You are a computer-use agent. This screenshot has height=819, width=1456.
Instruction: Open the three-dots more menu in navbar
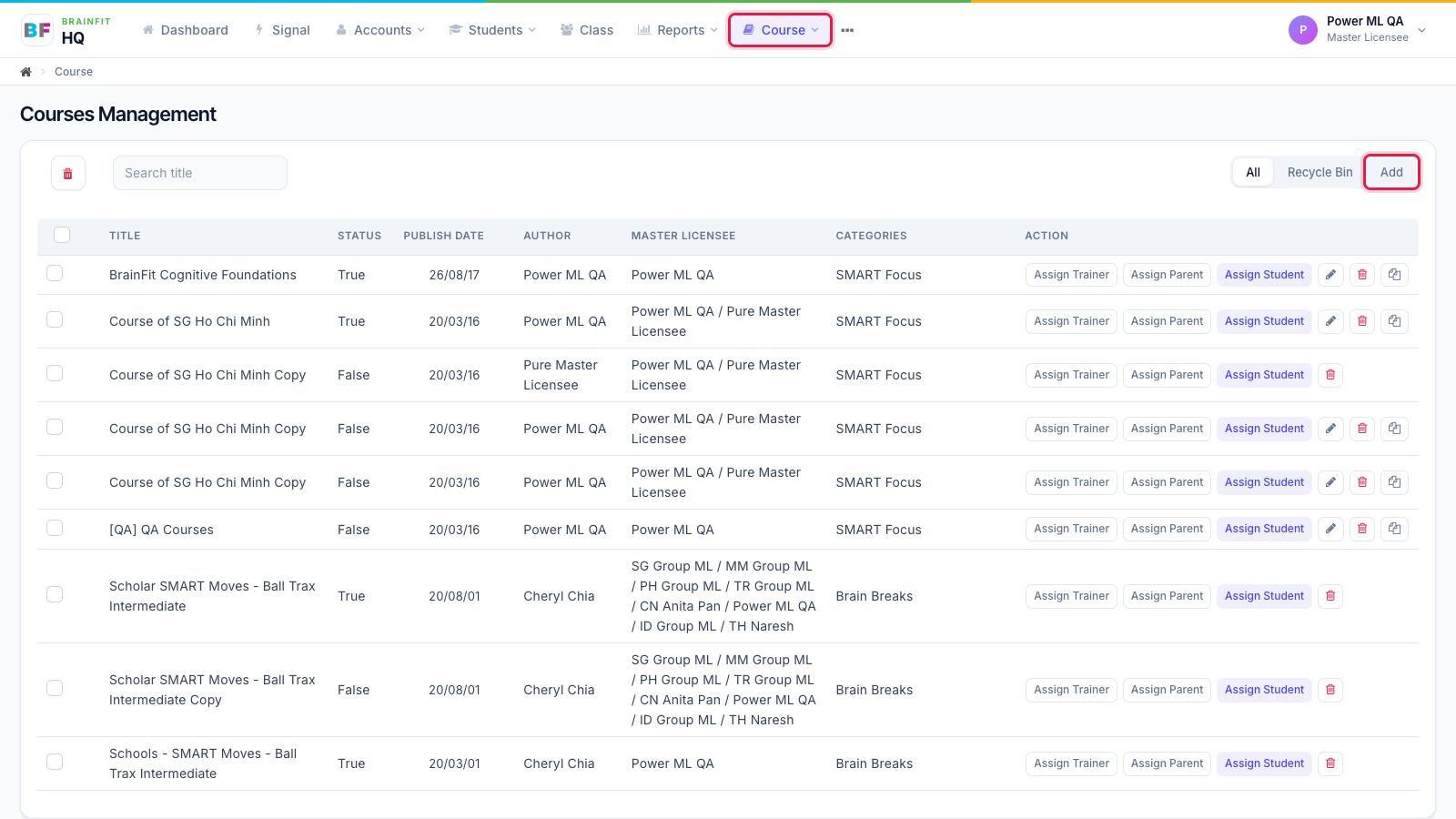click(847, 30)
